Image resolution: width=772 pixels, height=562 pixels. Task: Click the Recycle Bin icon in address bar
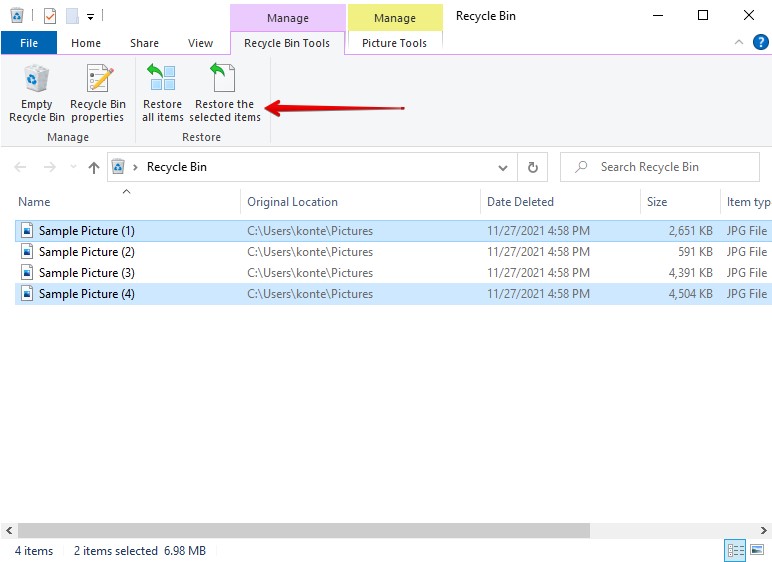tap(118, 167)
